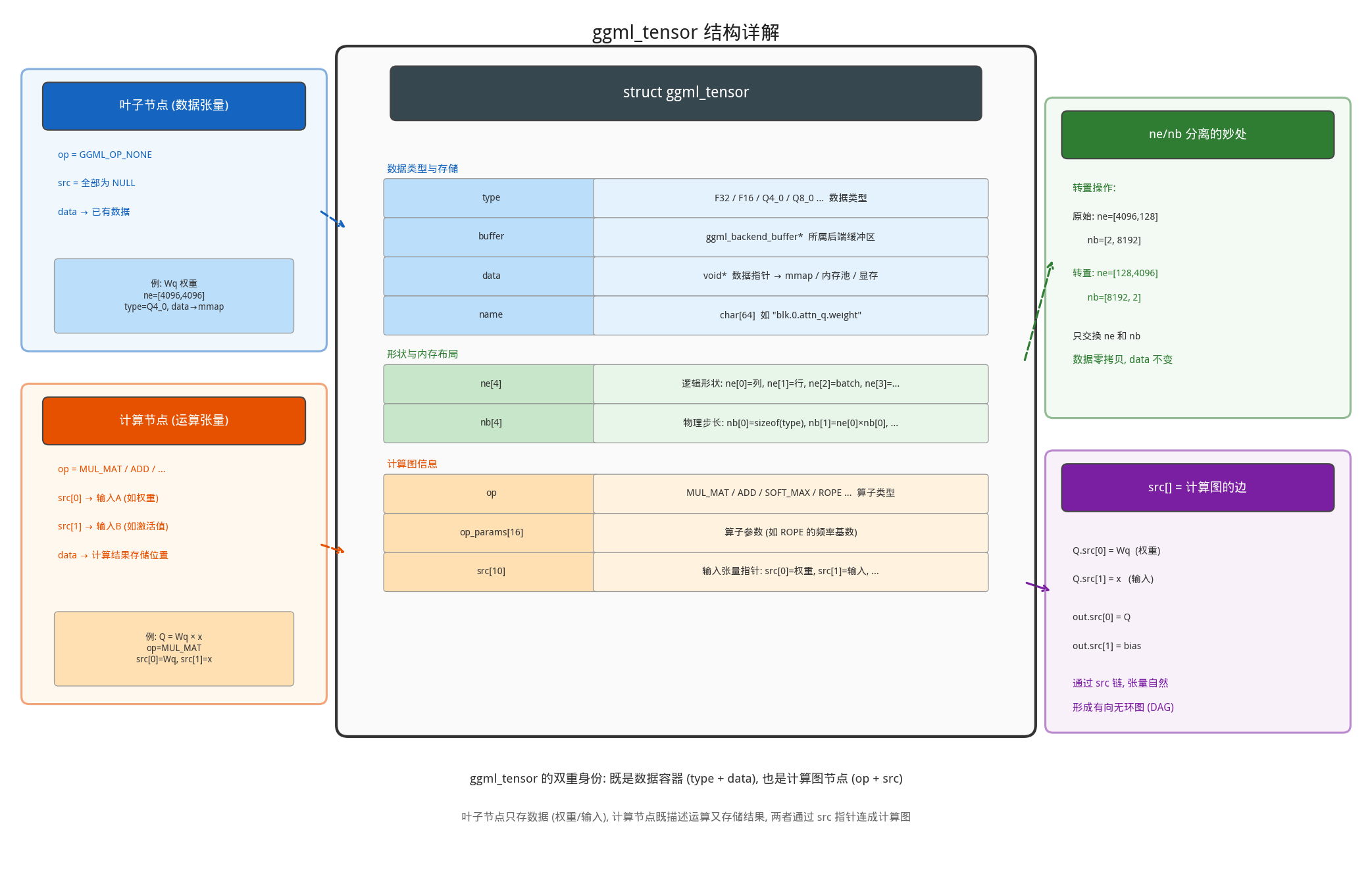Click the orange dashed arrow from compute node panel
The height and width of the screenshot is (878, 1372).
[x=332, y=548]
